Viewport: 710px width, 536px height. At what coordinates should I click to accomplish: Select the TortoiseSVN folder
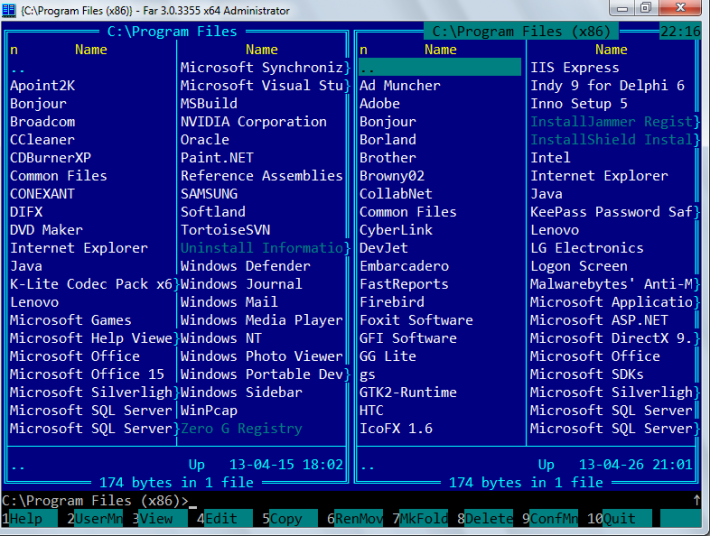tap(225, 230)
